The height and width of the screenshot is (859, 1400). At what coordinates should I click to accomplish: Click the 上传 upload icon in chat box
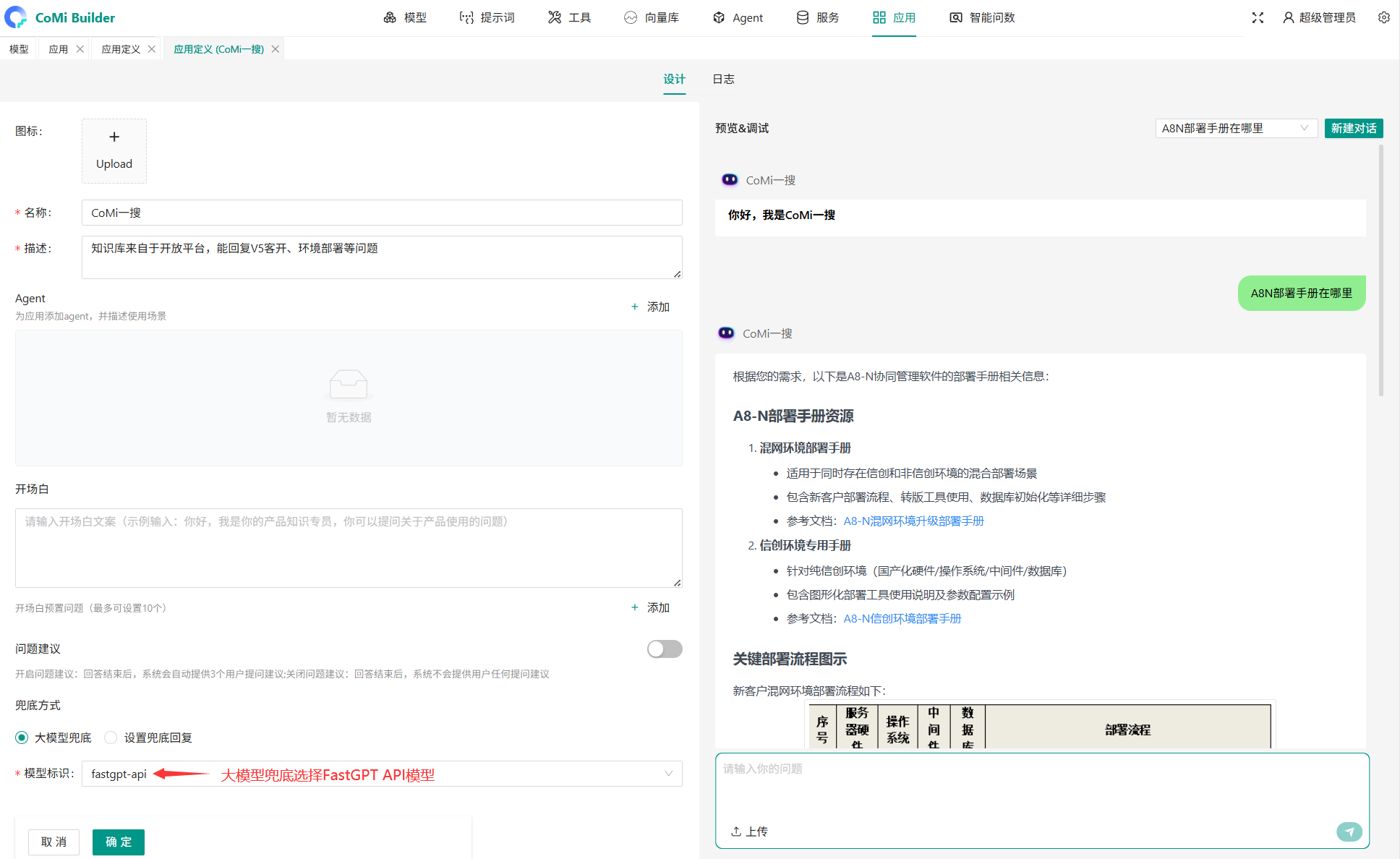[x=736, y=832]
